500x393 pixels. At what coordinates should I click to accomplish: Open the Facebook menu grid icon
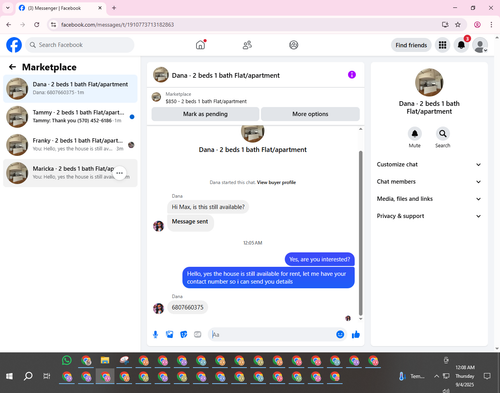point(442,45)
